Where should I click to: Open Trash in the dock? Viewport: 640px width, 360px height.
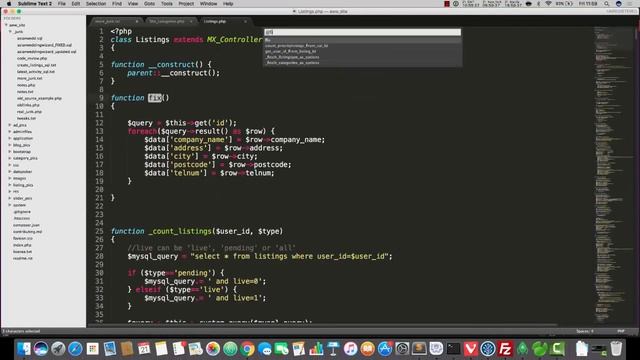(616, 349)
